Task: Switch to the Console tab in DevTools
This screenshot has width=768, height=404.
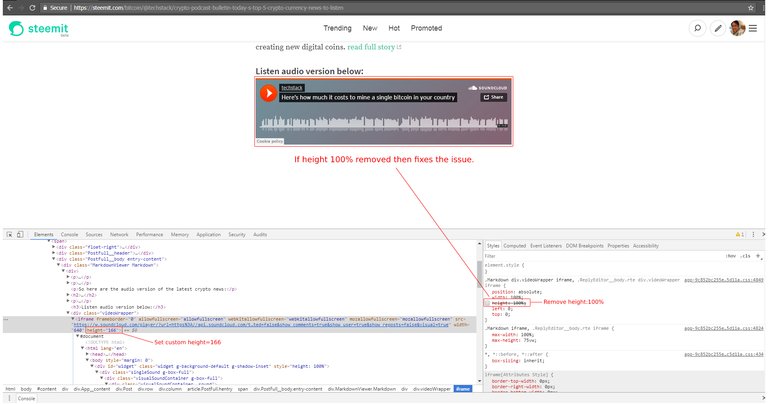Action: (x=69, y=234)
